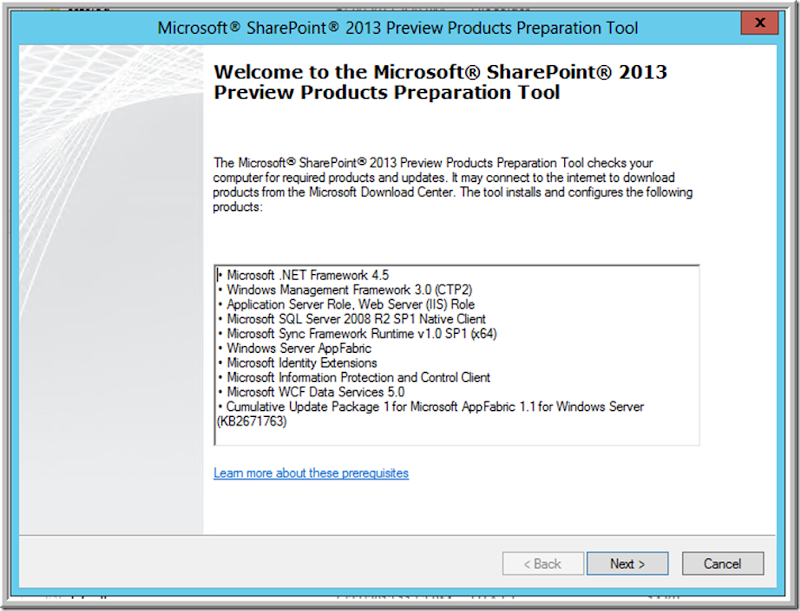Viewport: 800px width, 611px height.
Task: Click the disabled < Back button
Action: click(x=543, y=564)
